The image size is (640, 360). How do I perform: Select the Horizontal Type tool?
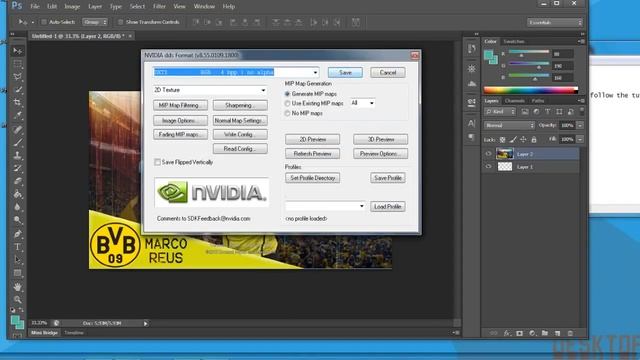pos(17,247)
